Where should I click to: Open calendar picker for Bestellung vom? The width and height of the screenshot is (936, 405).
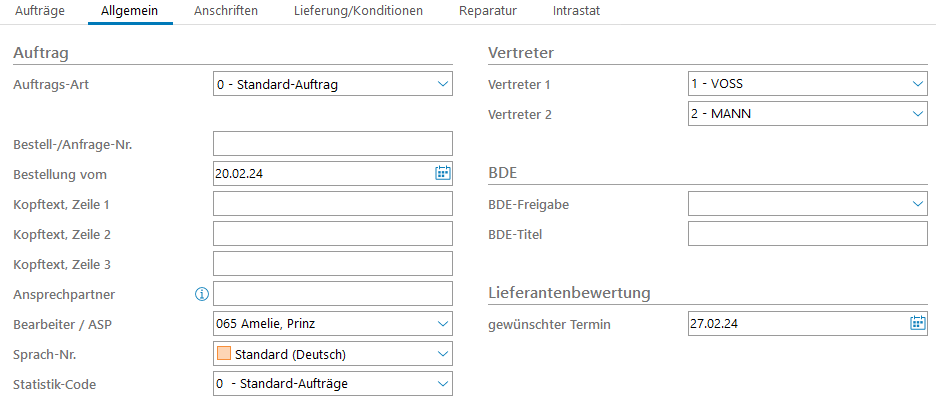coord(443,174)
